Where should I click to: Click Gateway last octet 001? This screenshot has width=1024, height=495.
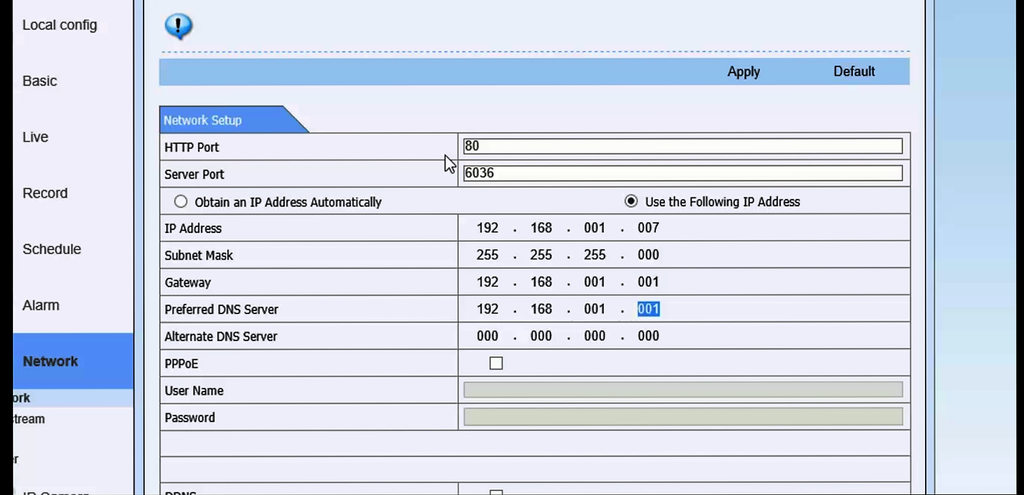point(648,282)
